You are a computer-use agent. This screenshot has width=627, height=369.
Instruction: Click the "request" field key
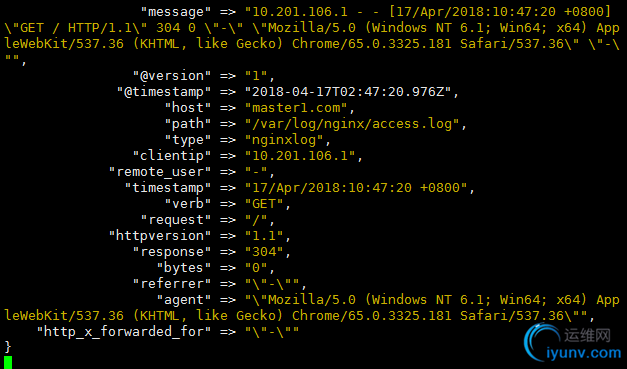[176, 220]
